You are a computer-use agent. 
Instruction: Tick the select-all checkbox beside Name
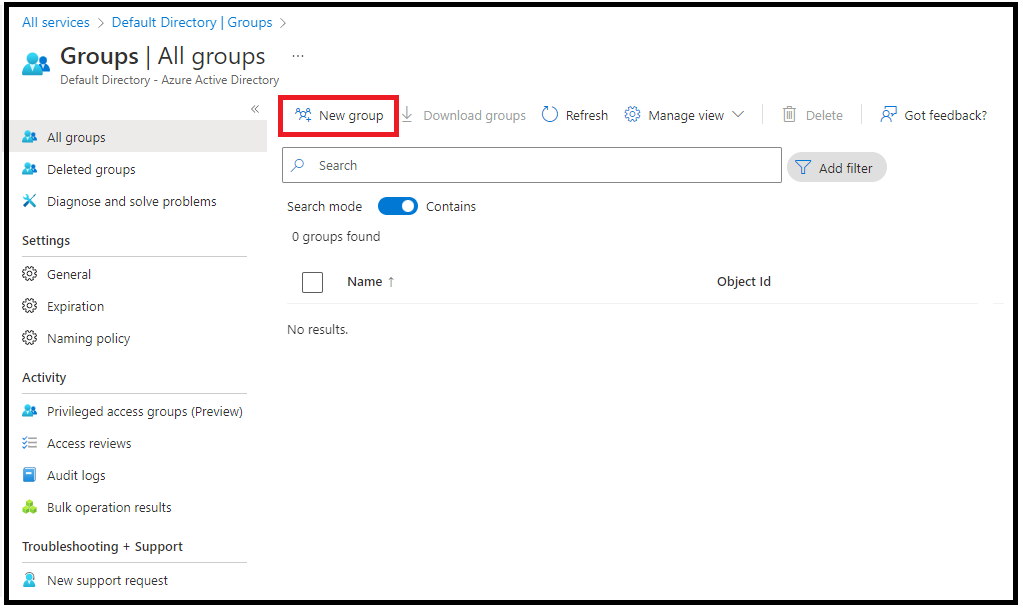point(313,282)
